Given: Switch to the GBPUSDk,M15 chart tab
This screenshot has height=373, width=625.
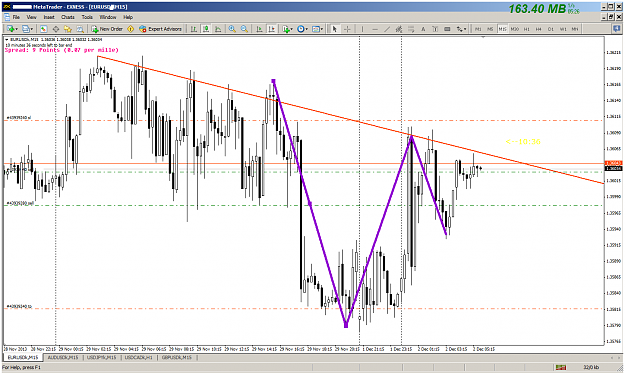Looking at the screenshot, I should (177, 357).
